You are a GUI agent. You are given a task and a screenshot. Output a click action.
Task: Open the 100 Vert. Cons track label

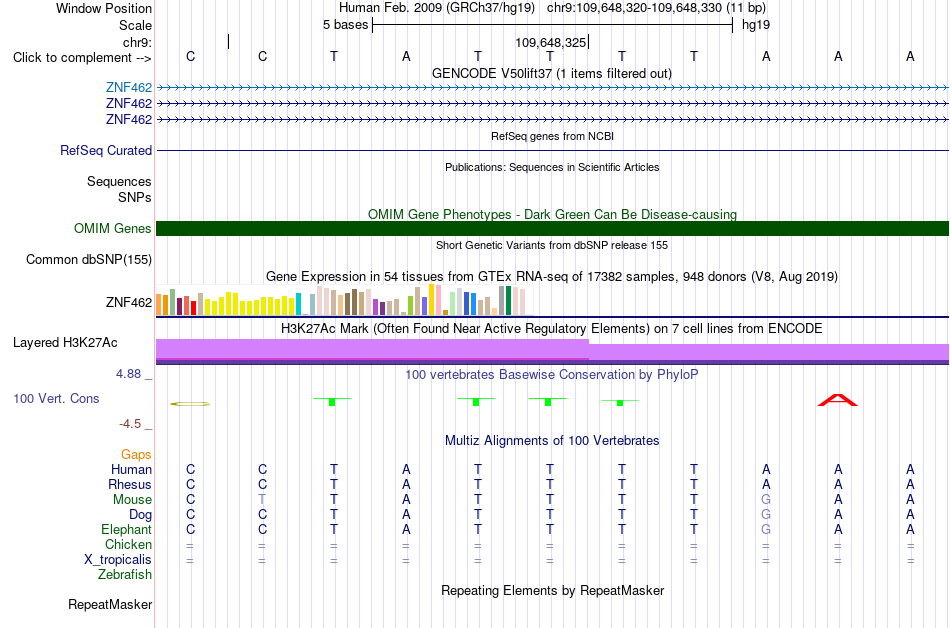pyautogui.click(x=56, y=398)
